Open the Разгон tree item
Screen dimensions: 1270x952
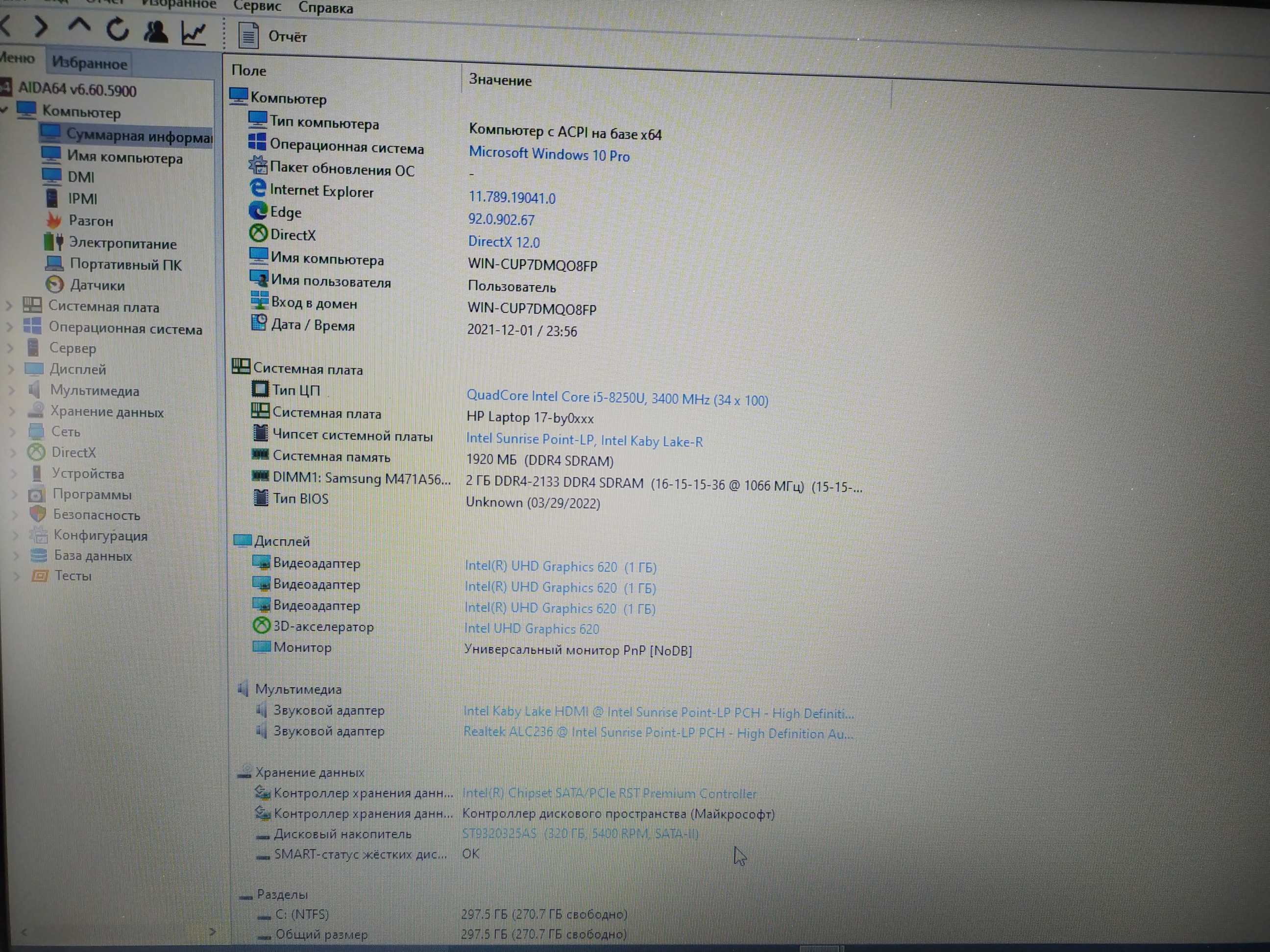click(x=91, y=220)
